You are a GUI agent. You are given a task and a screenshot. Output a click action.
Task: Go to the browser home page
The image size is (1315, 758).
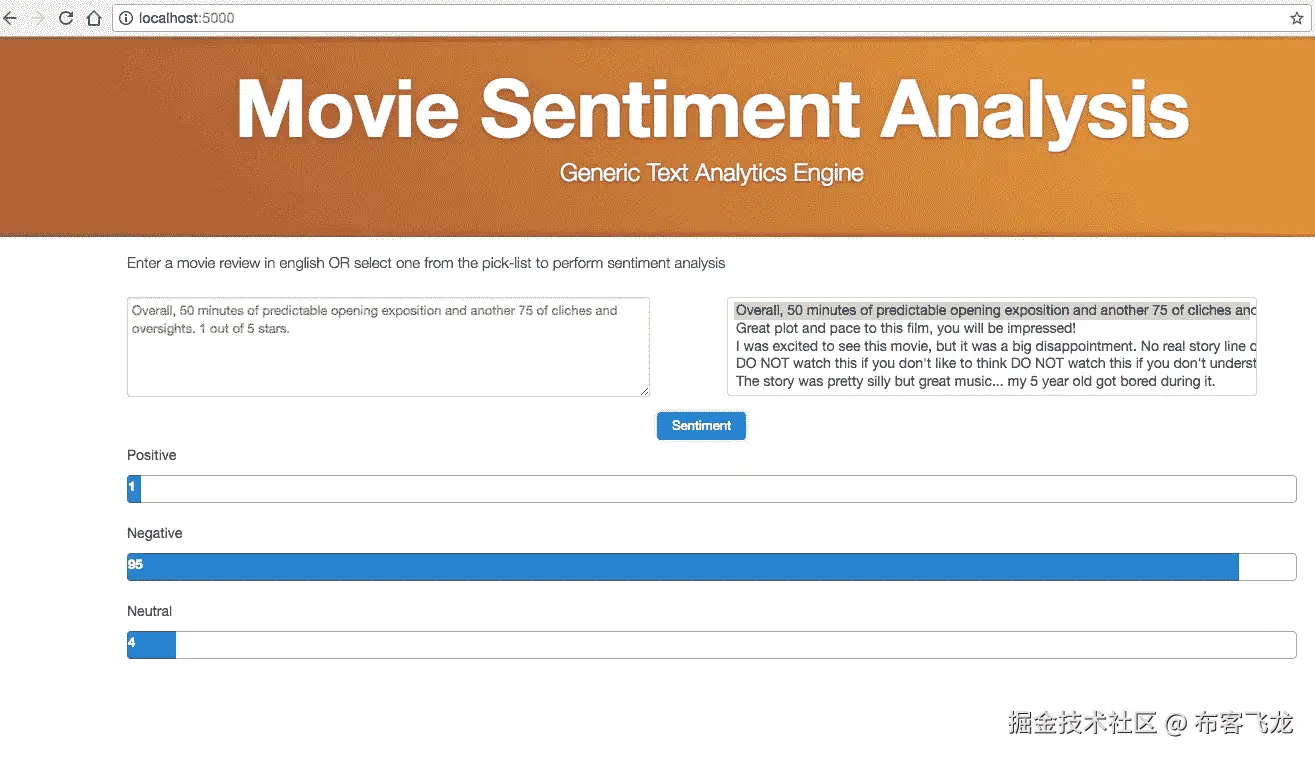(93, 18)
